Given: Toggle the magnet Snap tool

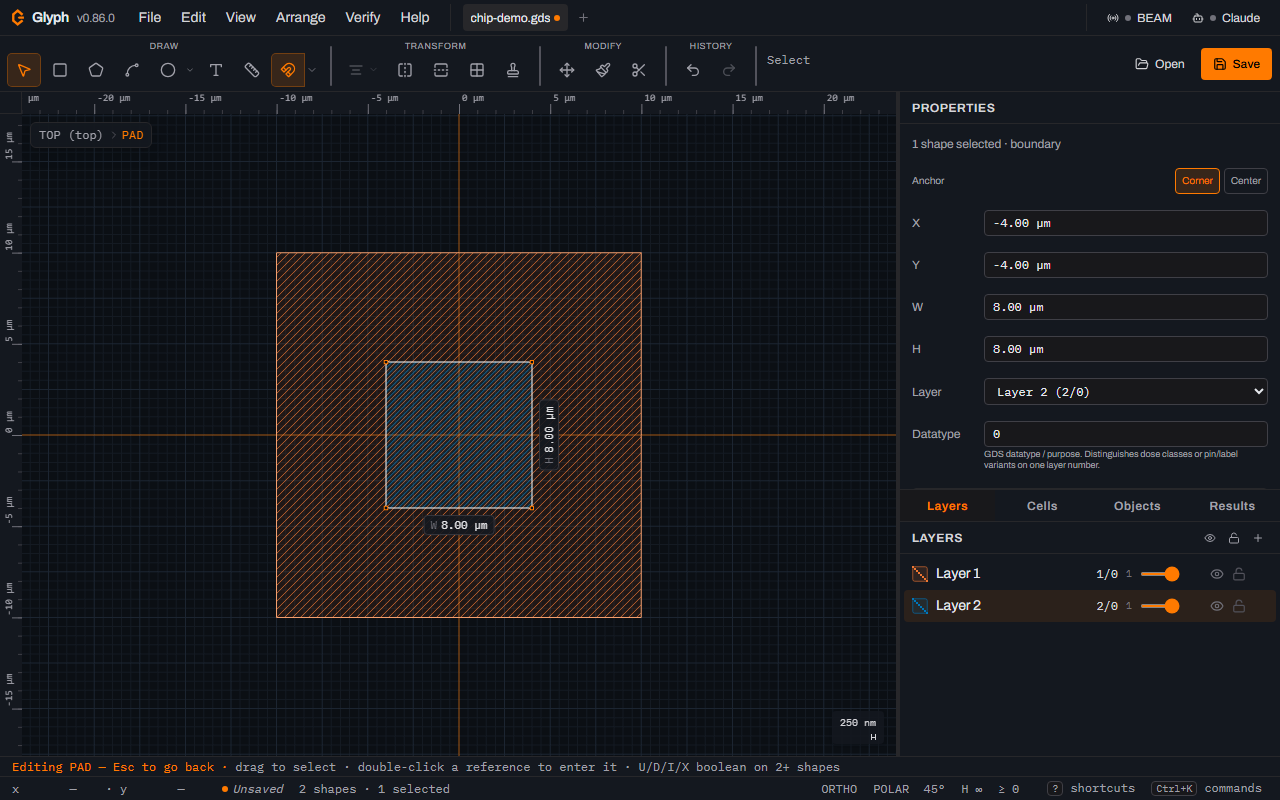Looking at the screenshot, I should 288,70.
